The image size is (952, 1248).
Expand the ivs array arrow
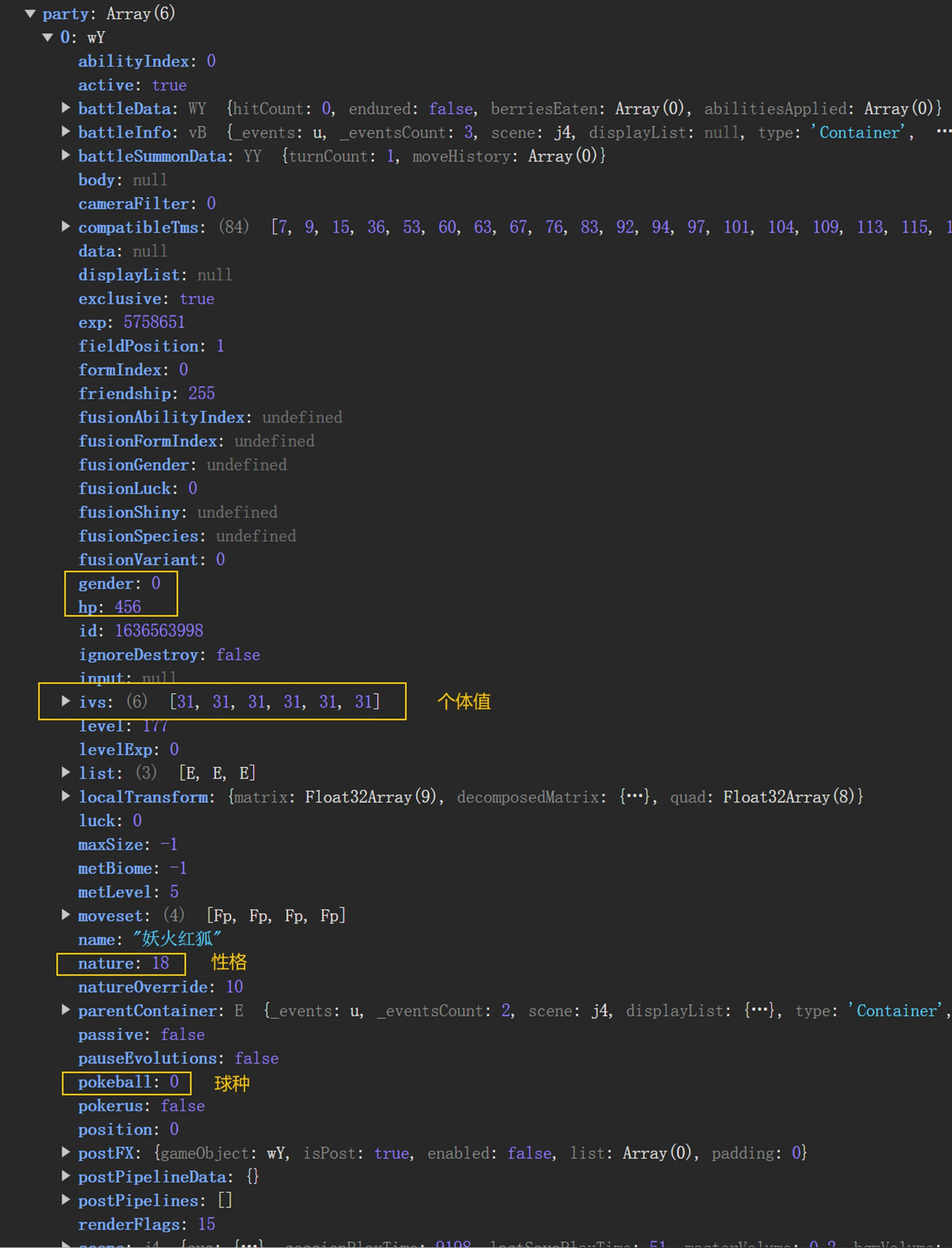pos(66,702)
